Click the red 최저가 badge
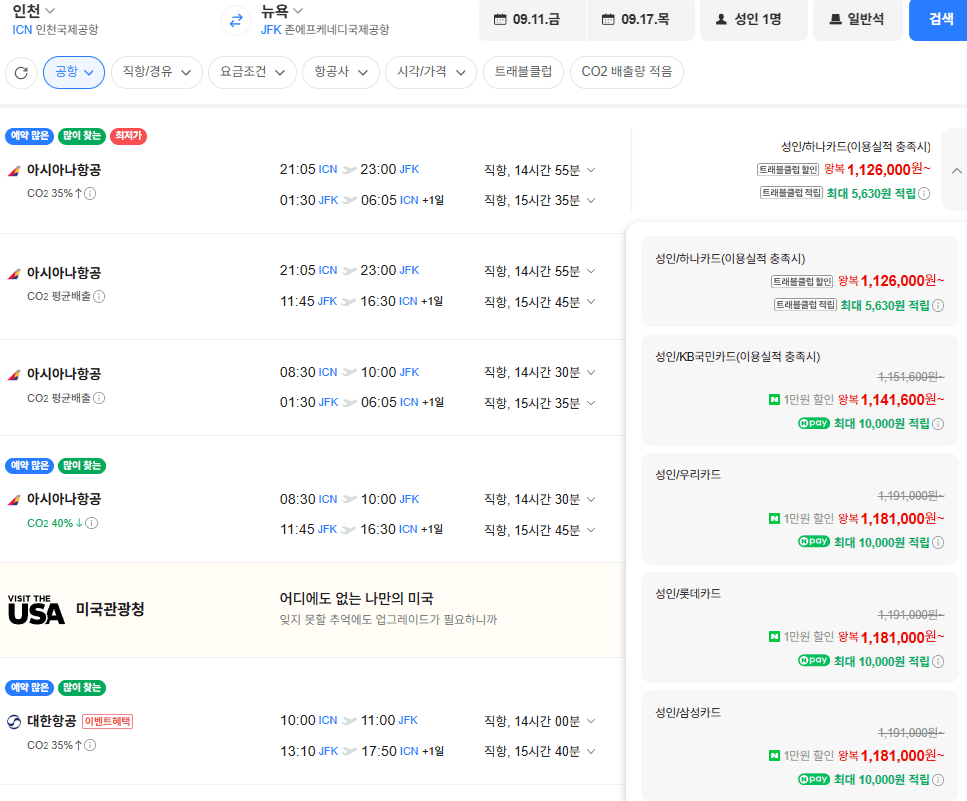Viewport: 967px width, 801px height. (128, 136)
